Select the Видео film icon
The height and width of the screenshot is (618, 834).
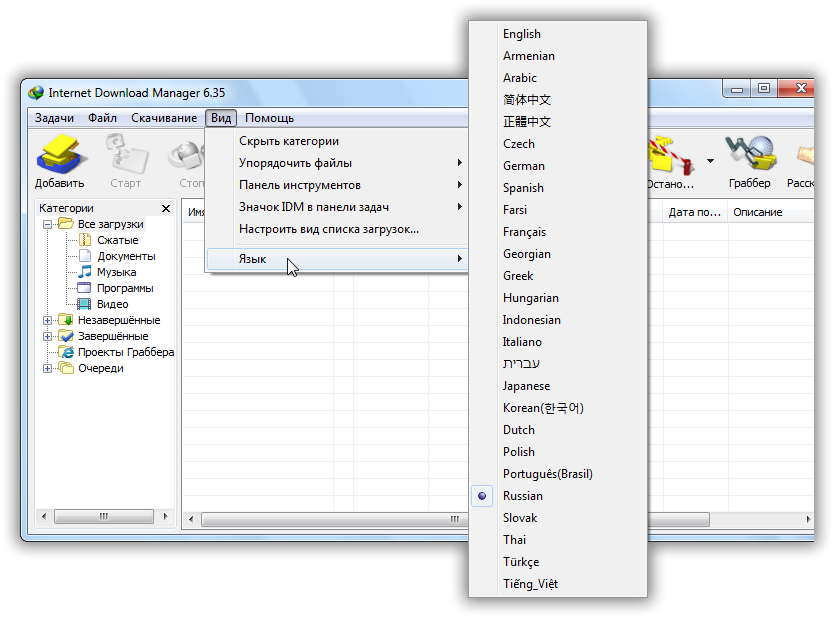pyautogui.click(x=84, y=304)
